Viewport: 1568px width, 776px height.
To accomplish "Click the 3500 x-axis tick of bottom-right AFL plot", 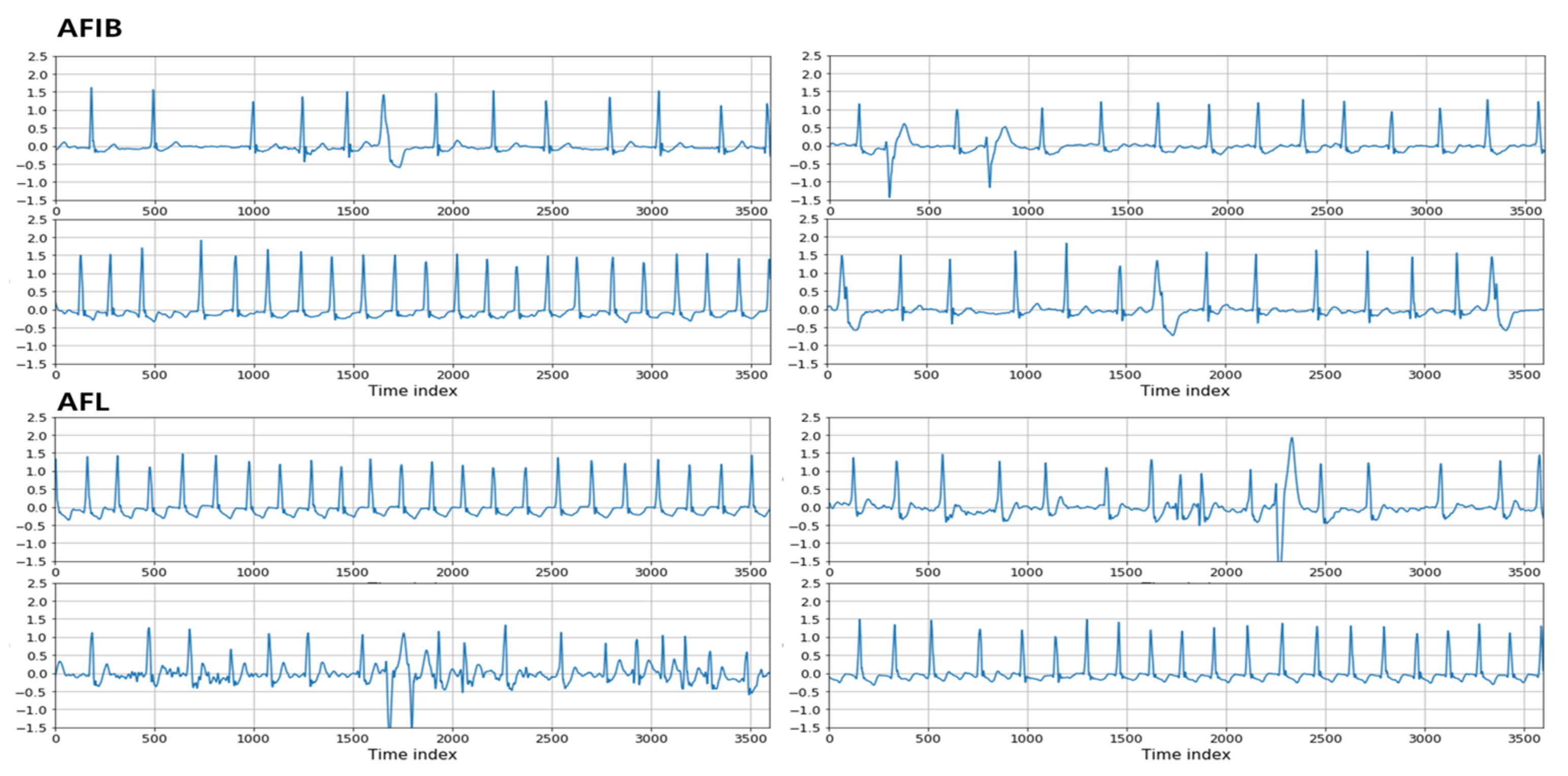I will tap(1524, 739).
